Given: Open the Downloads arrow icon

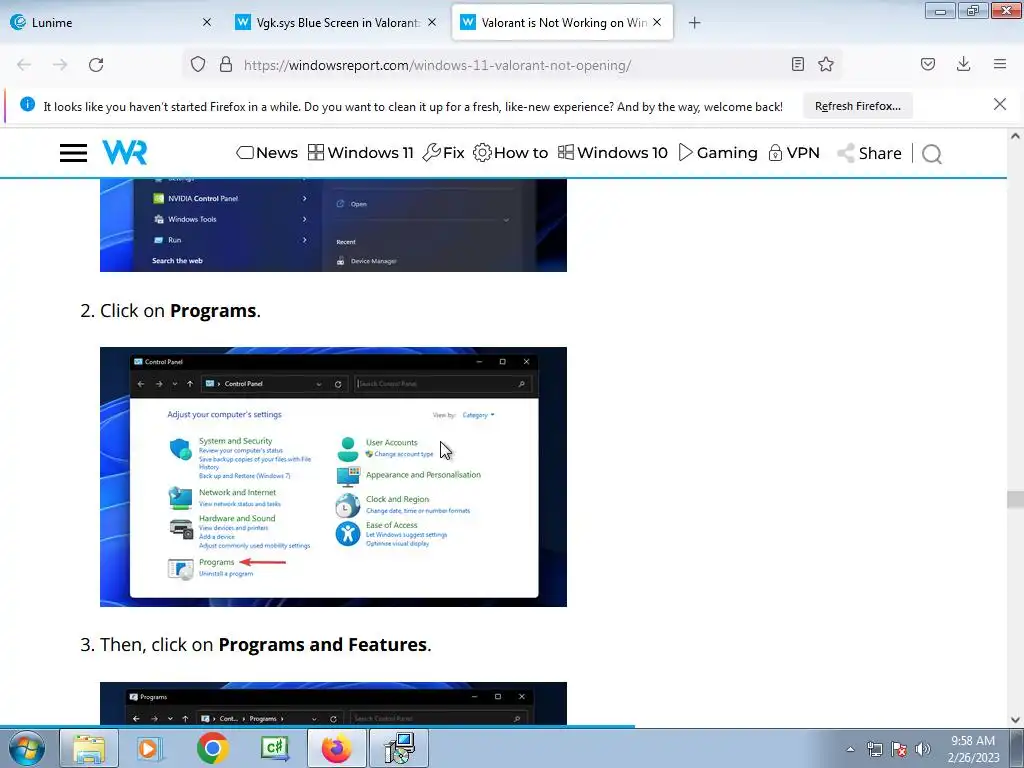Looking at the screenshot, I should click(x=963, y=64).
